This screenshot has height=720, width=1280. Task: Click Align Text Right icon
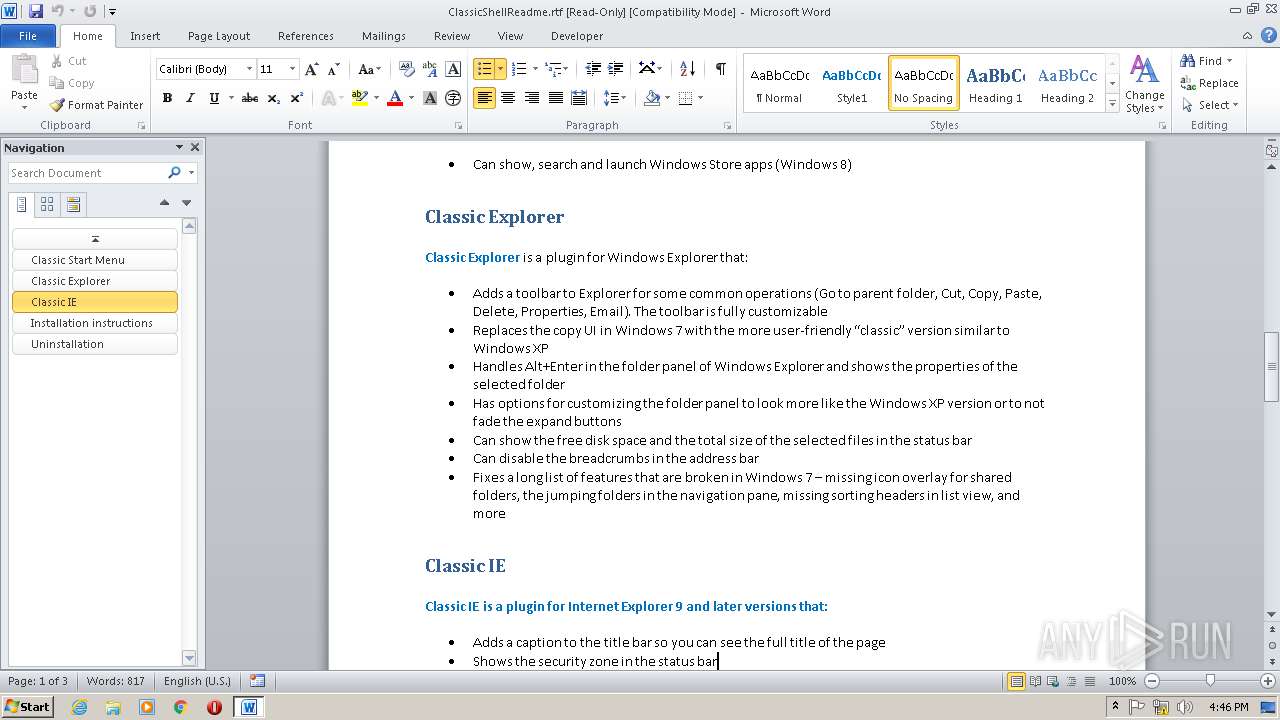pos(532,98)
